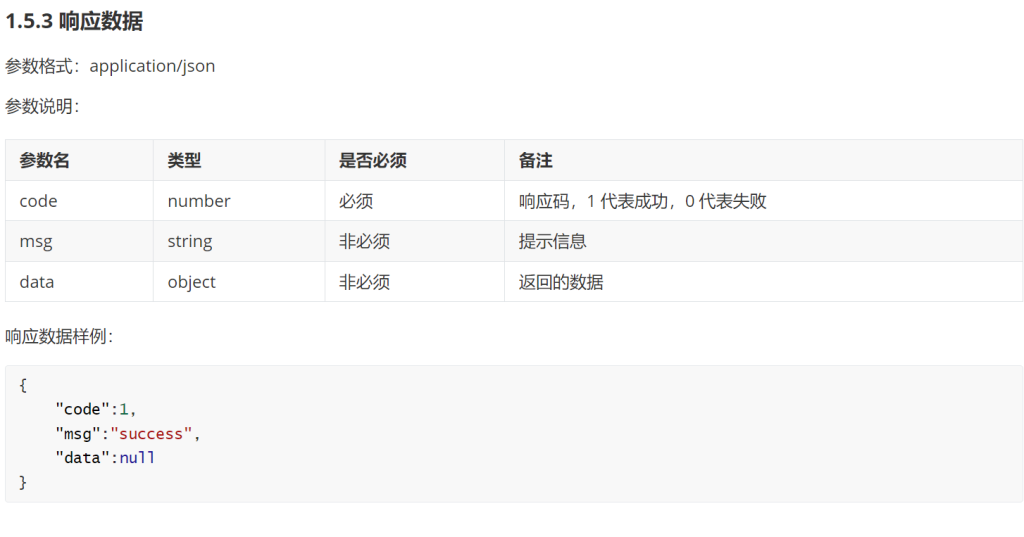1024x537 pixels.
Task: Click the response code remark "1 代表成功，0 代表失败"
Action: (x=676, y=201)
